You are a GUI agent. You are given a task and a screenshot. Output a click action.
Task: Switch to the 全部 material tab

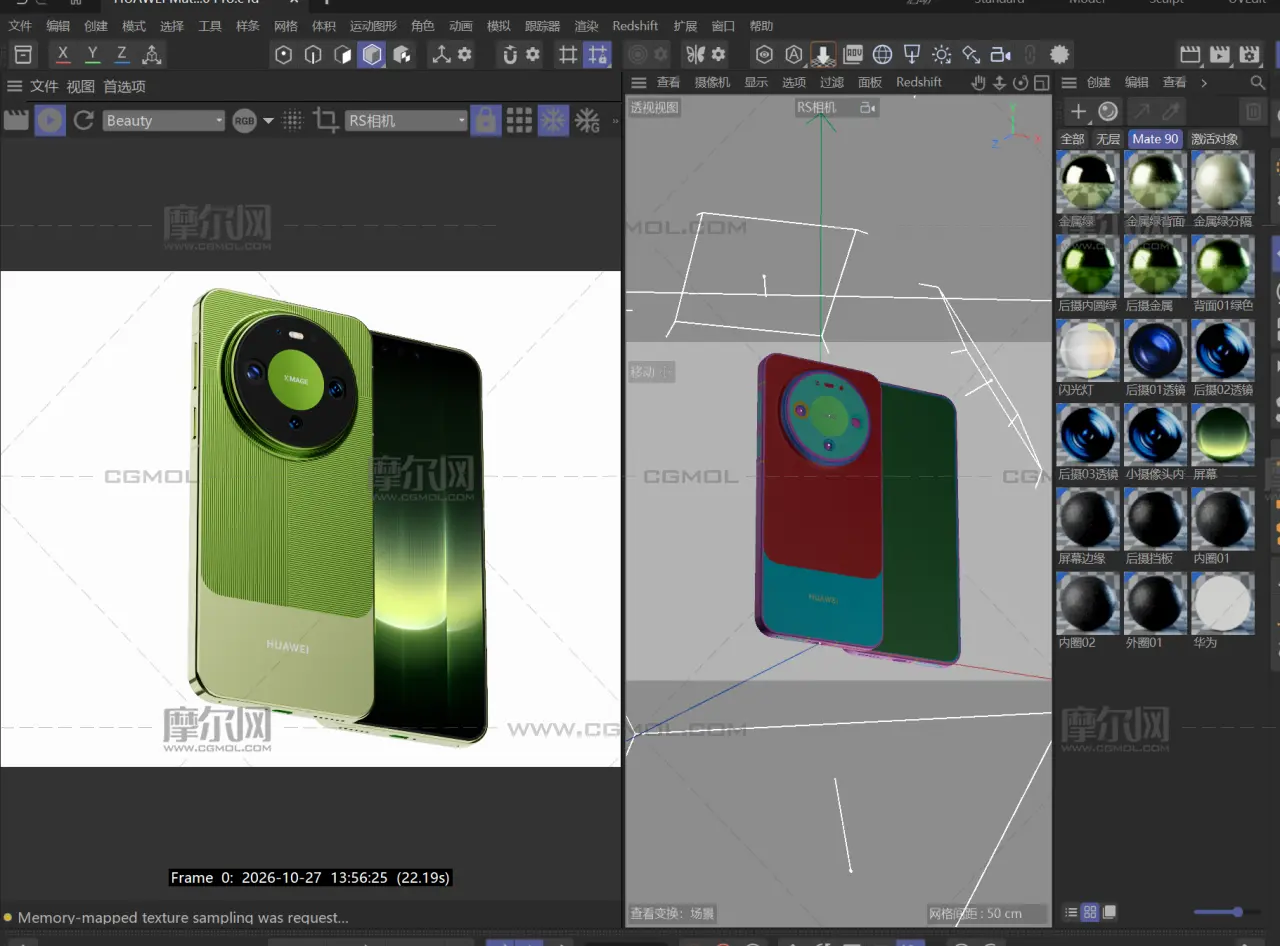click(1073, 139)
